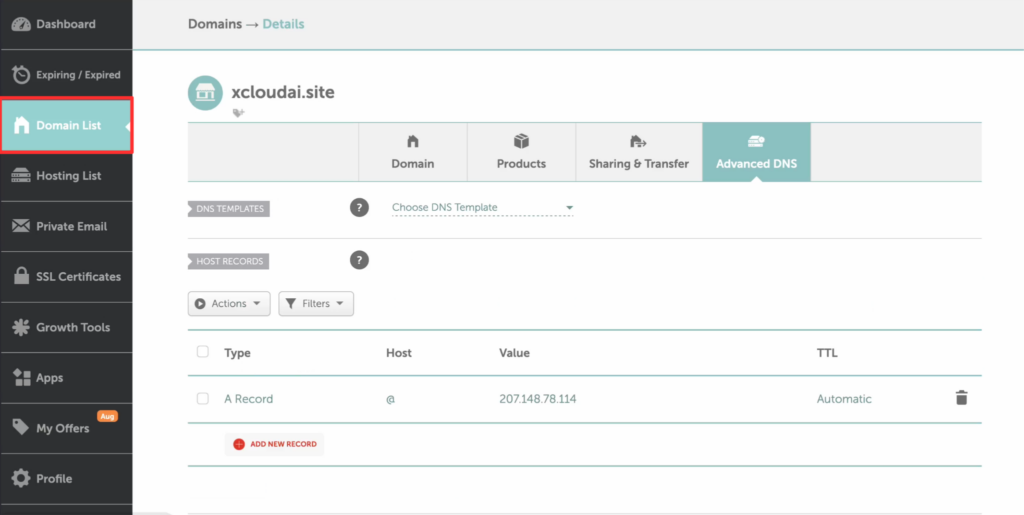Screen dimensions: 1024x515
Task: Open My Offers in the sidebar
Action: [x=66, y=428]
